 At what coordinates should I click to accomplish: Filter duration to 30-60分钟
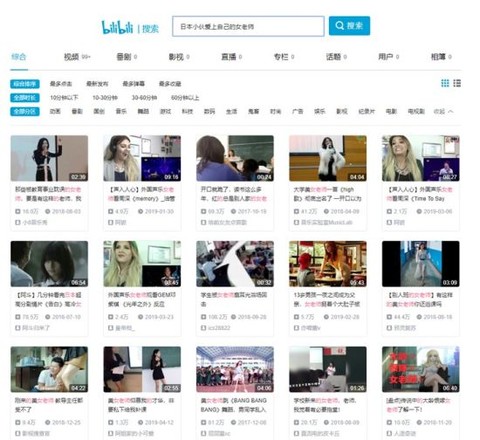point(144,98)
